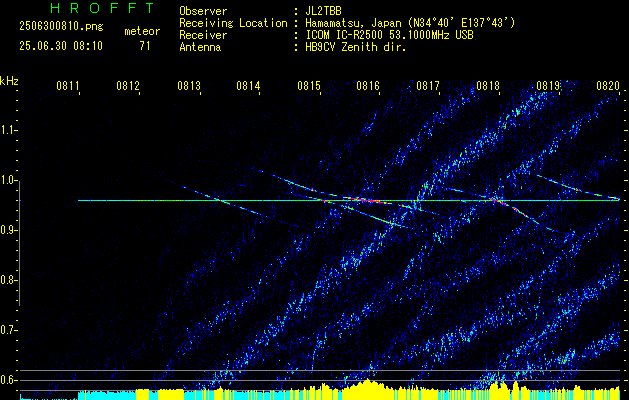Click the 0820 time marker
The width and height of the screenshot is (629, 400).
608,86
